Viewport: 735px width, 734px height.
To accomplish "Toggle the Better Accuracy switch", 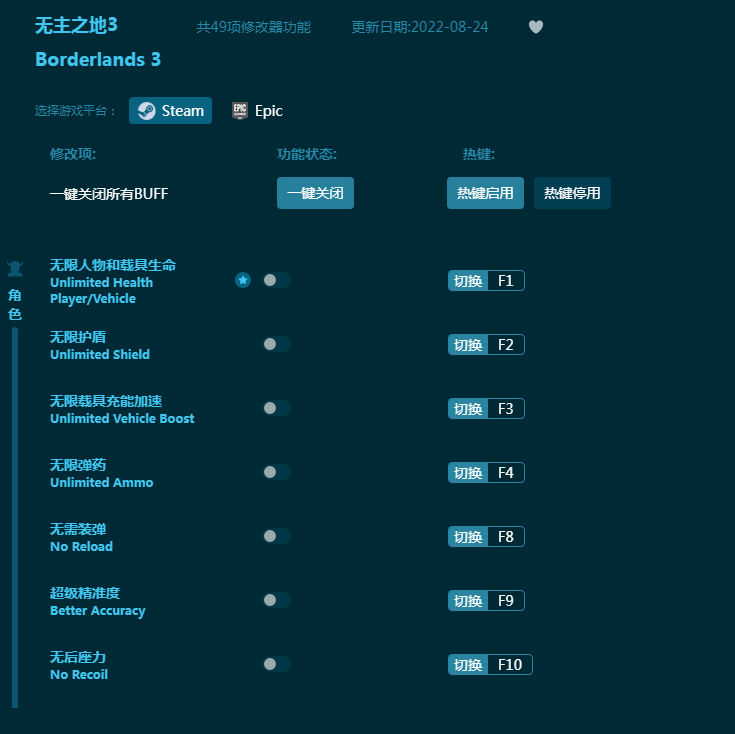I will (x=277, y=600).
